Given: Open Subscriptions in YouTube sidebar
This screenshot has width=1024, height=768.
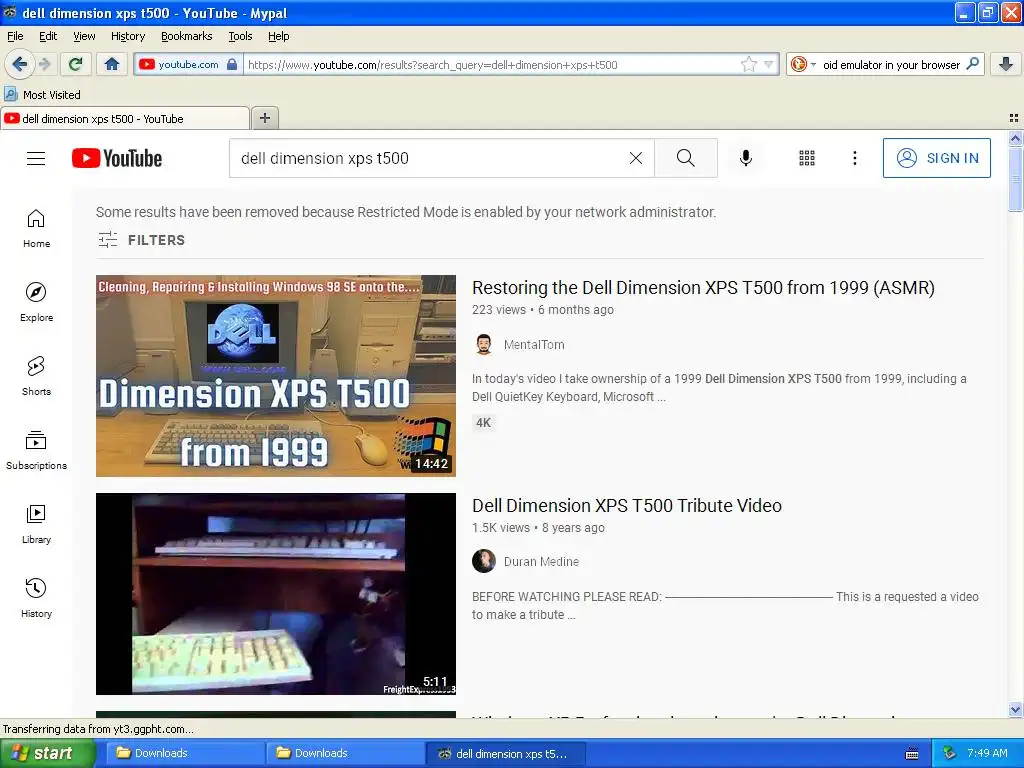Looking at the screenshot, I should [37, 450].
